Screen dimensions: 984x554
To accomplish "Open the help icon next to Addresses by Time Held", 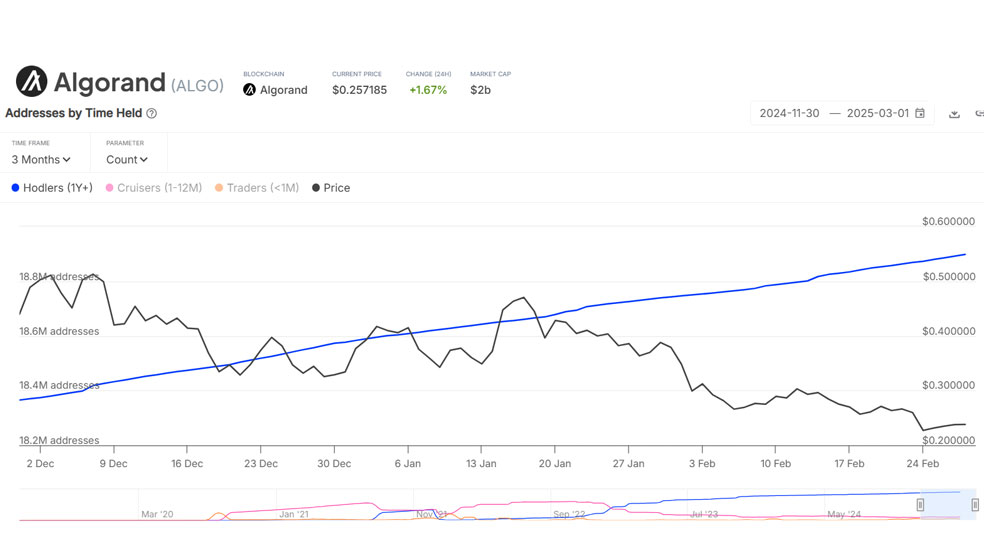I will 151,114.
